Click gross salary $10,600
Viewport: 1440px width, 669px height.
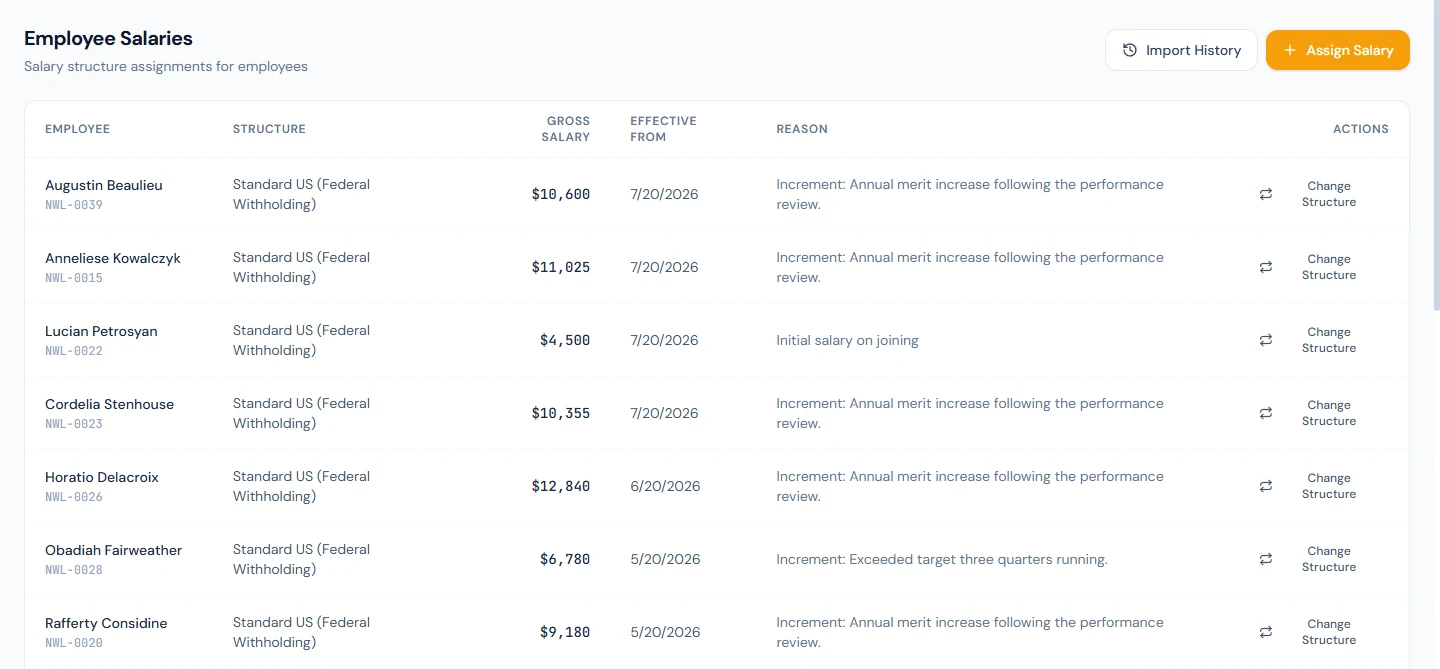pyautogui.click(x=561, y=195)
